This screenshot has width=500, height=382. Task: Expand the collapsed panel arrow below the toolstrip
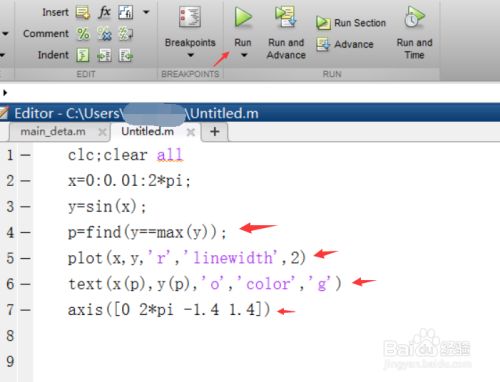(5, 92)
